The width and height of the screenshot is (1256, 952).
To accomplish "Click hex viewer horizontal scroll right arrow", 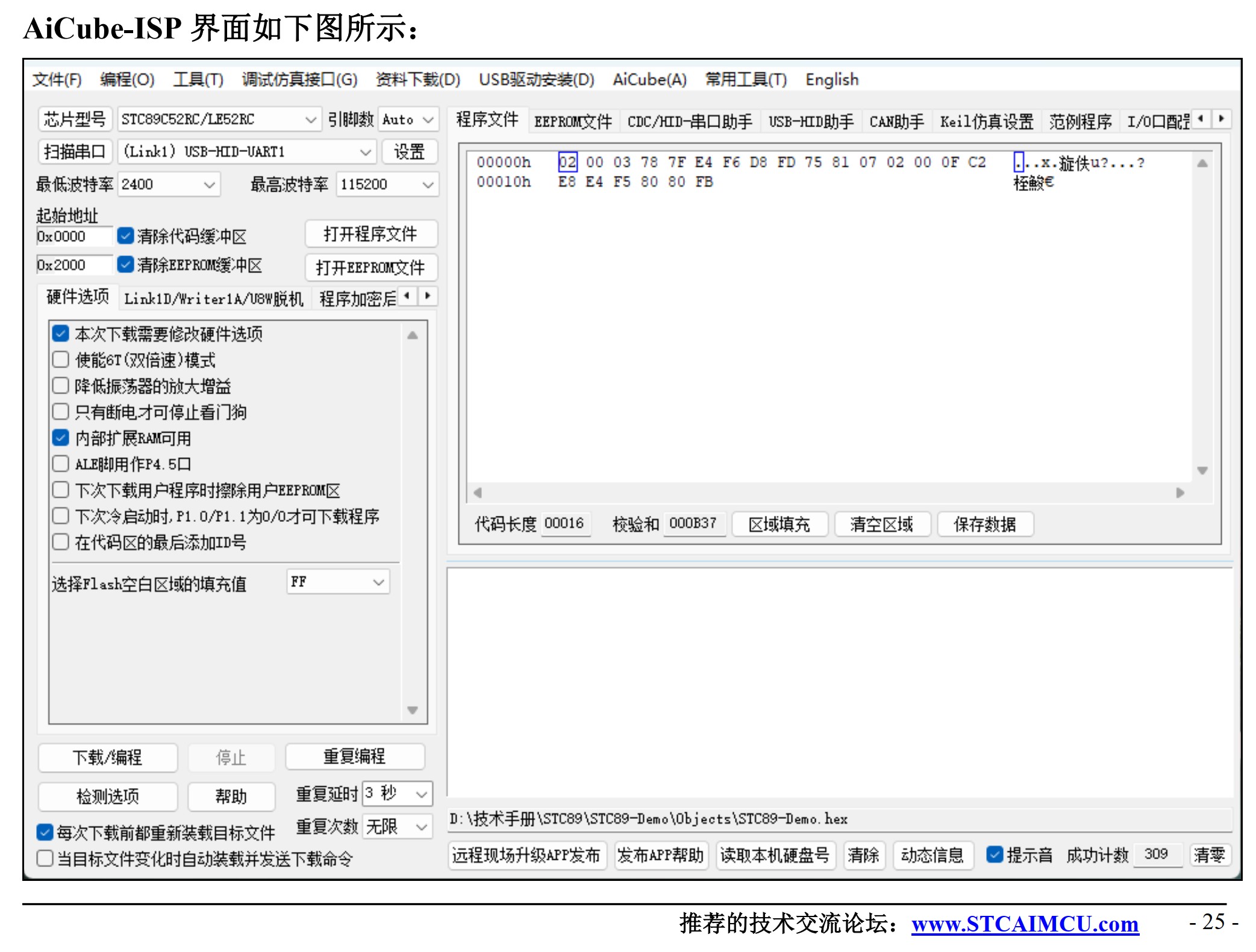I will [1180, 492].
